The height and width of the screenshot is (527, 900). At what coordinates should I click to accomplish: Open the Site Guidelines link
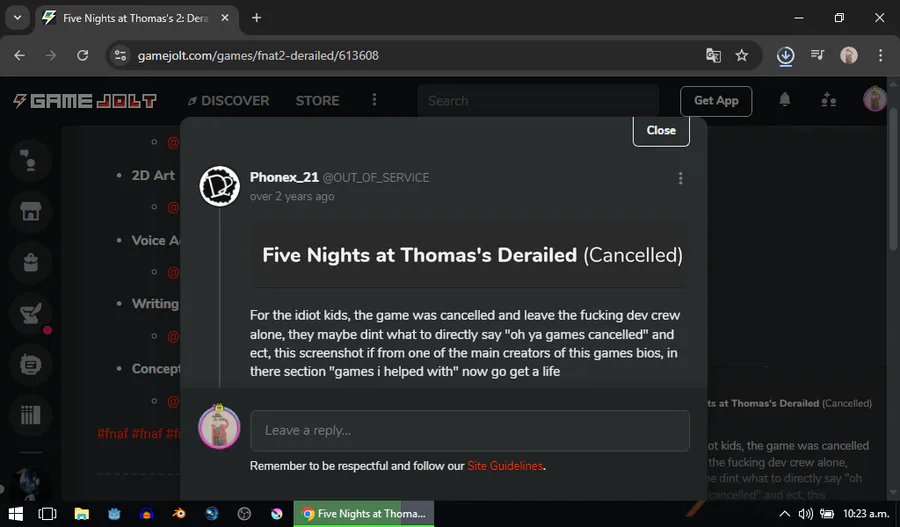click(x=505, y=466)
